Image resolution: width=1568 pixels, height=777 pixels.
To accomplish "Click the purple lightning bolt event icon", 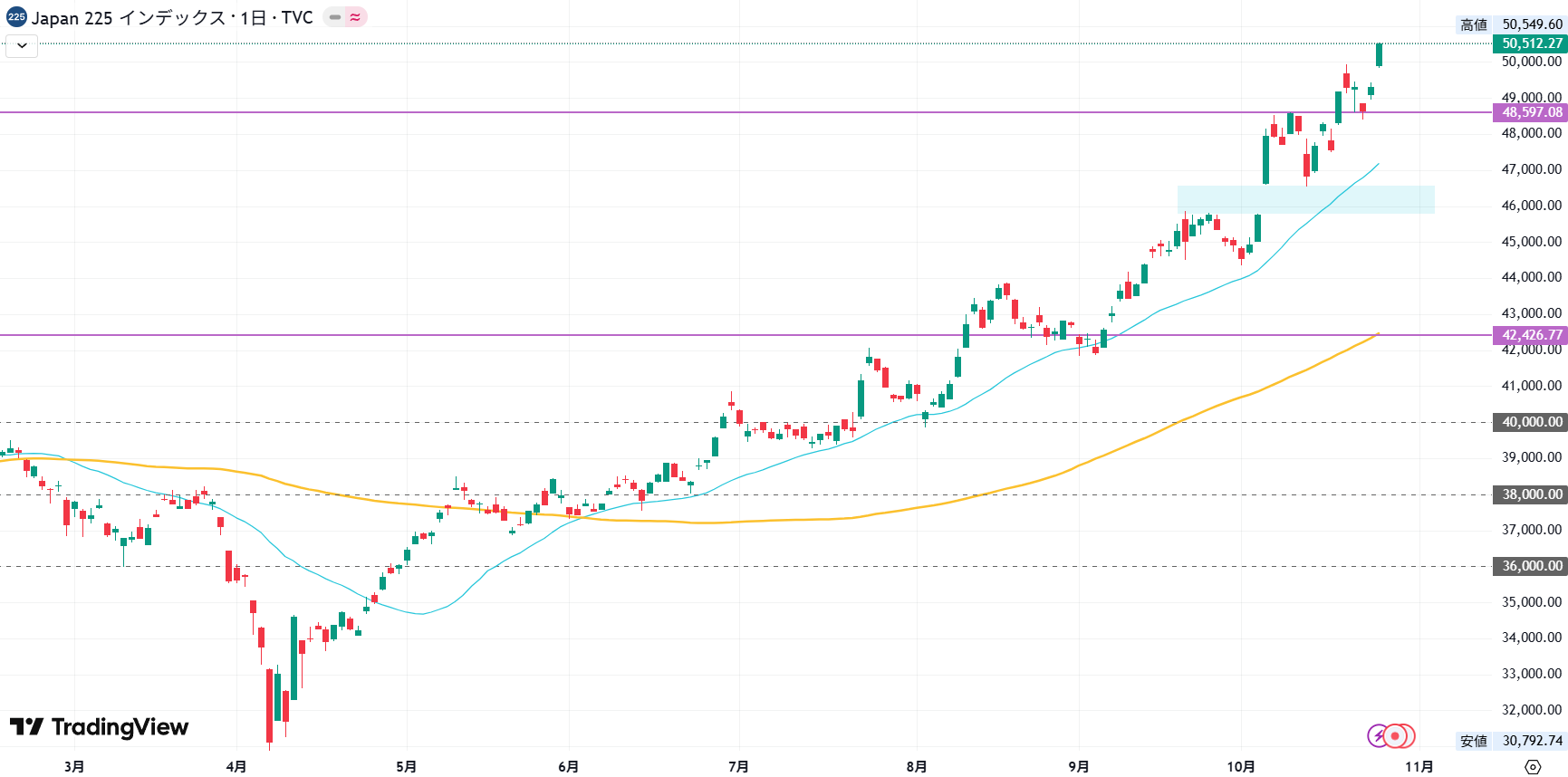I will 1378,736.
